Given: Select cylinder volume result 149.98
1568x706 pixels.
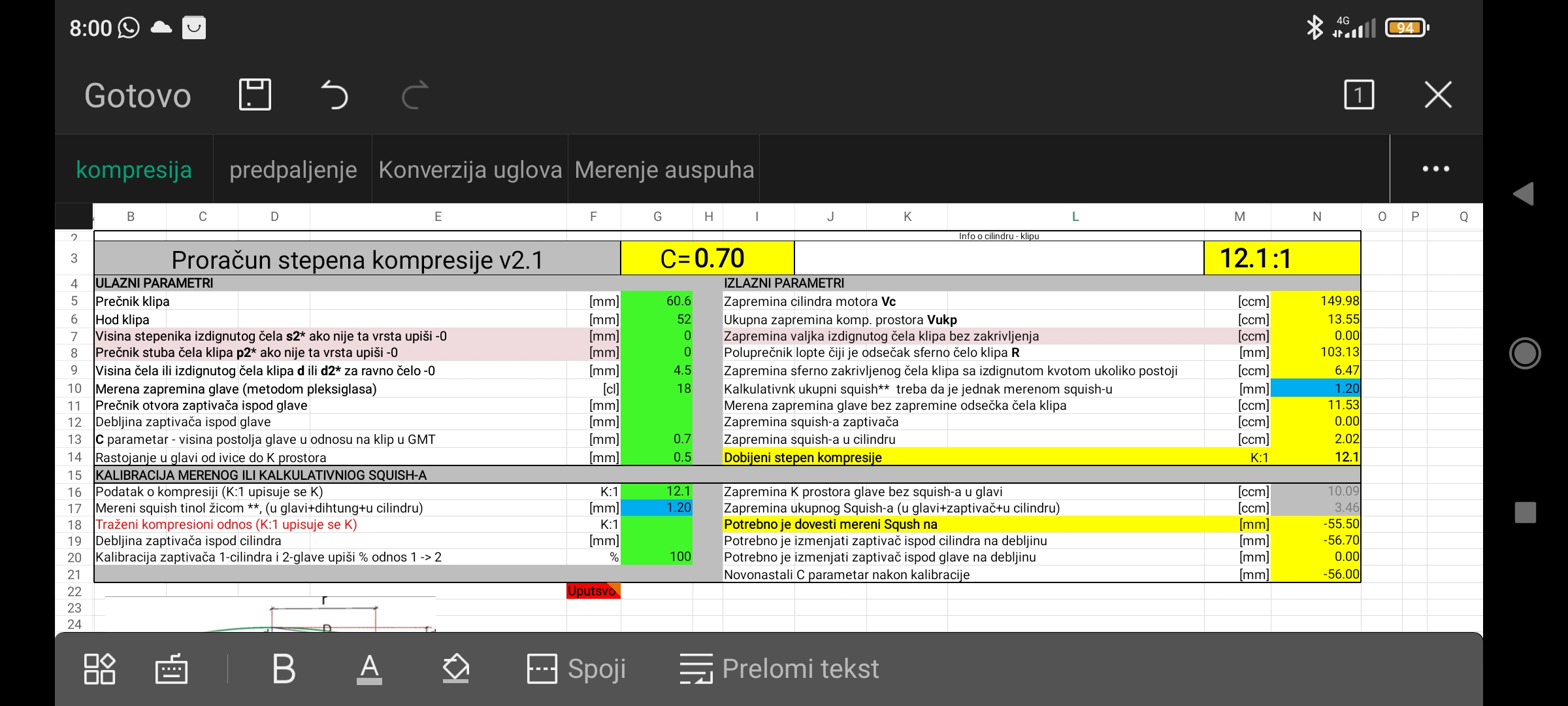Looking at the screenshot, I should 1316,301.
